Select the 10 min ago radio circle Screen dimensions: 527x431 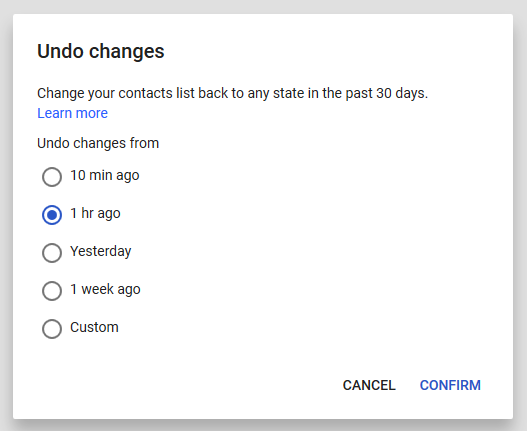click(x=52, y=177)
